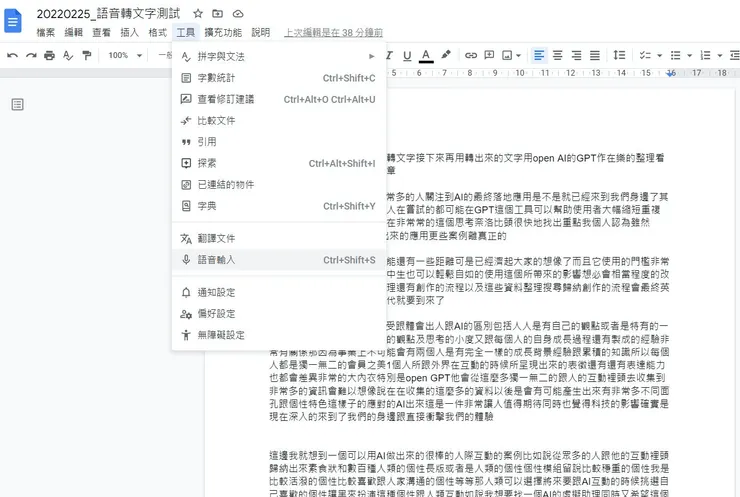Expand bulleted list options arrow
This screenshot has width=740, height=497.
pos(690,56)
